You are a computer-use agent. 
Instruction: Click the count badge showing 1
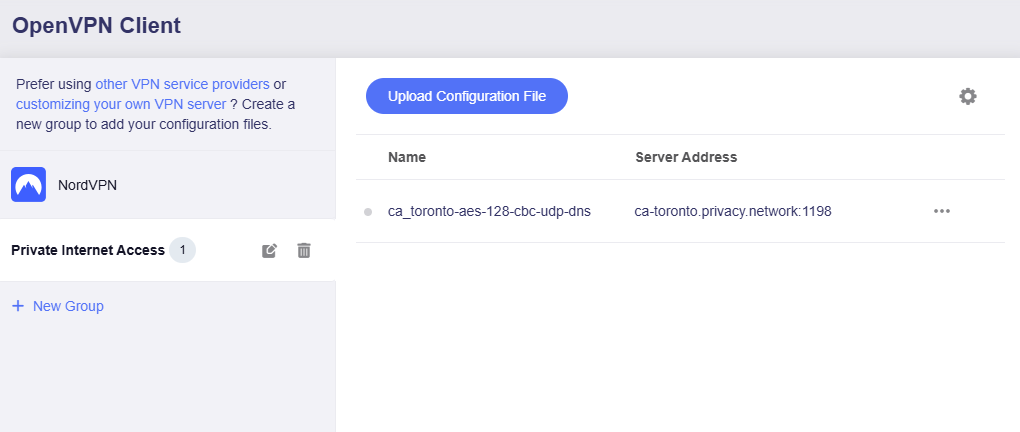click(182, 250)
